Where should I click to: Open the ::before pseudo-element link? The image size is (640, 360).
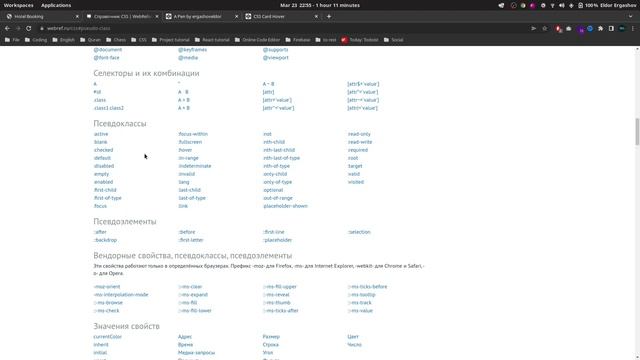[187, 232]
